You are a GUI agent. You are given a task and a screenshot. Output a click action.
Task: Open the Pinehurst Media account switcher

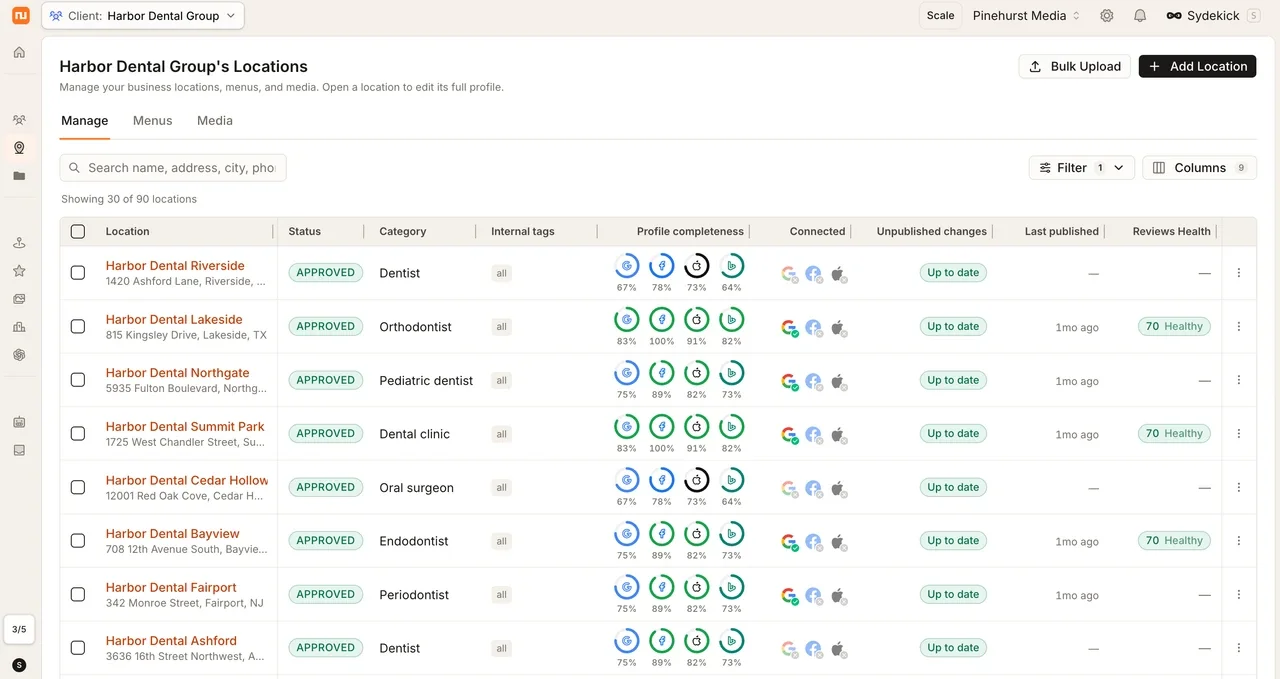point(1027,16)
